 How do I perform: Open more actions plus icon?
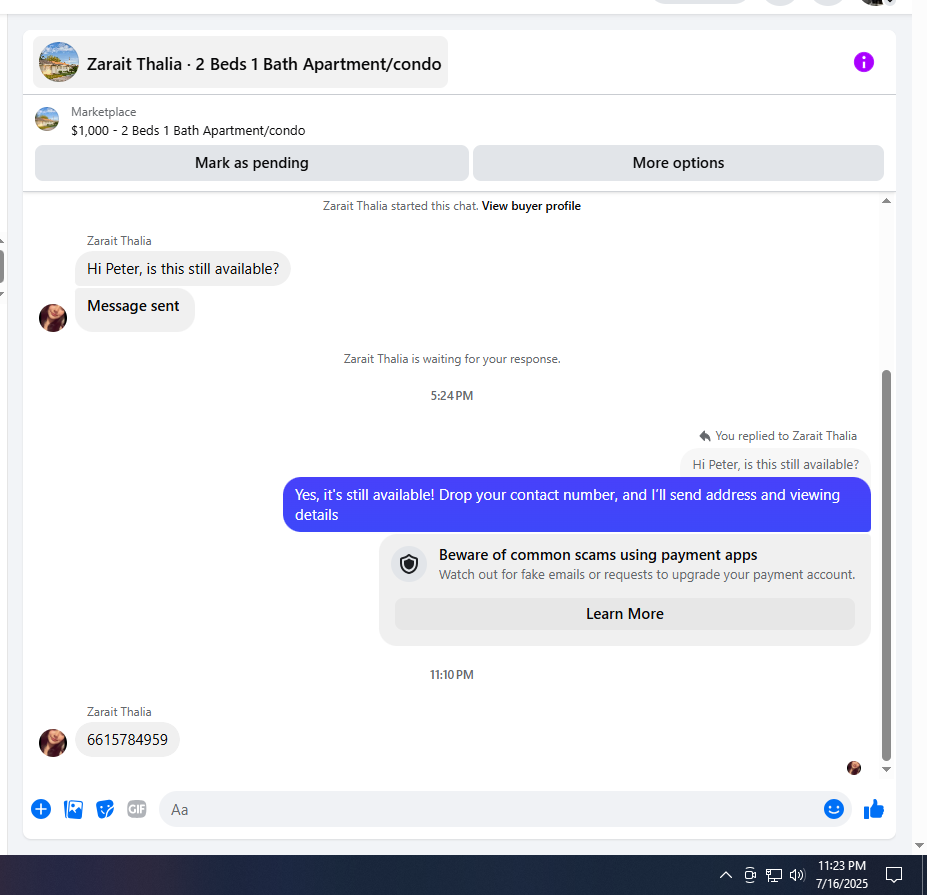(41, 809)
